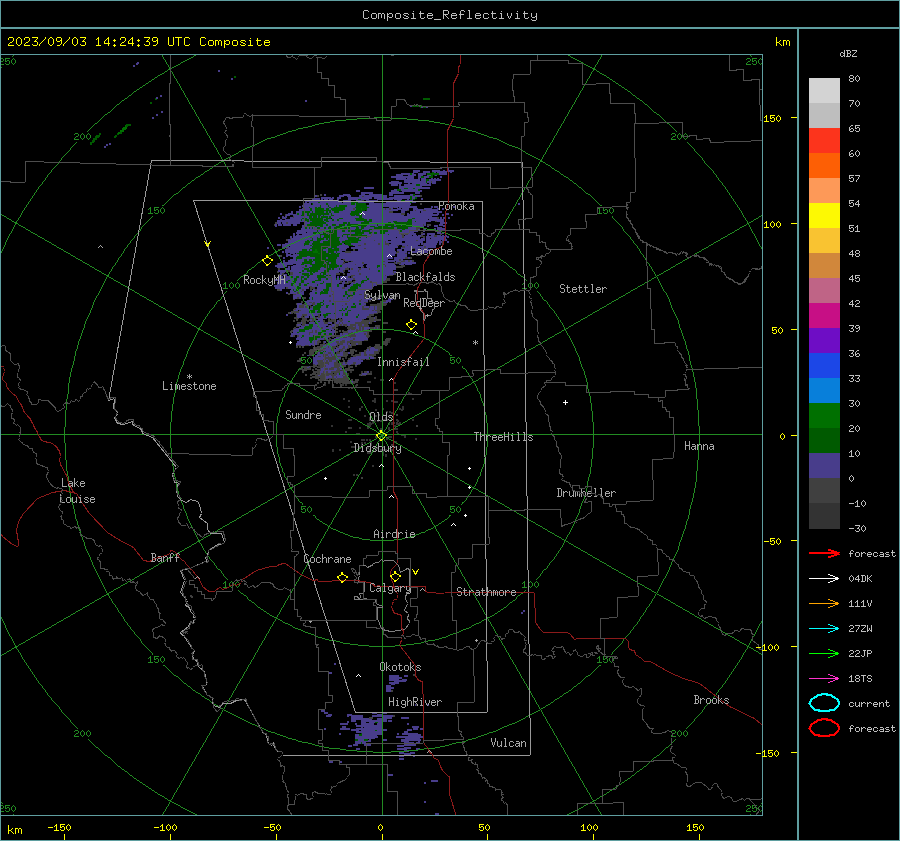Click the Banff map label

pos(165,558)
